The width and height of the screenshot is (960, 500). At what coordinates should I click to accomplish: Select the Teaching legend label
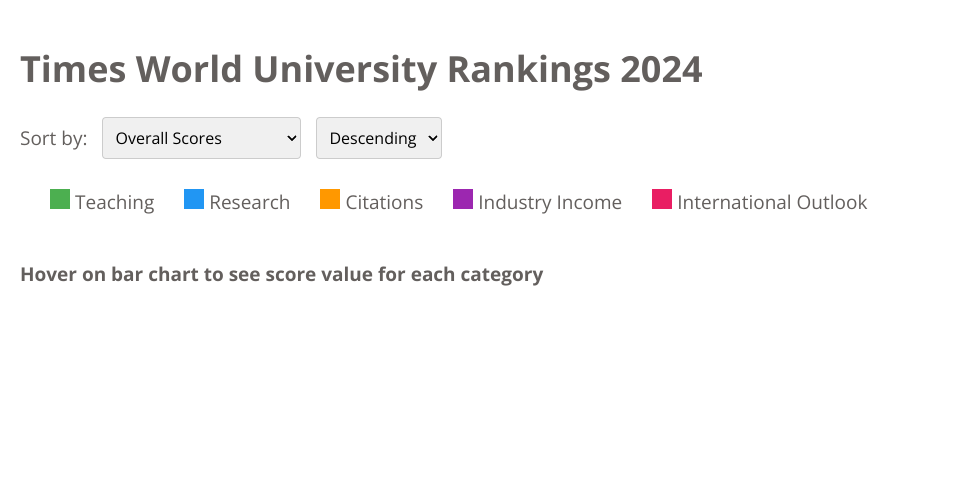(114, 202)
